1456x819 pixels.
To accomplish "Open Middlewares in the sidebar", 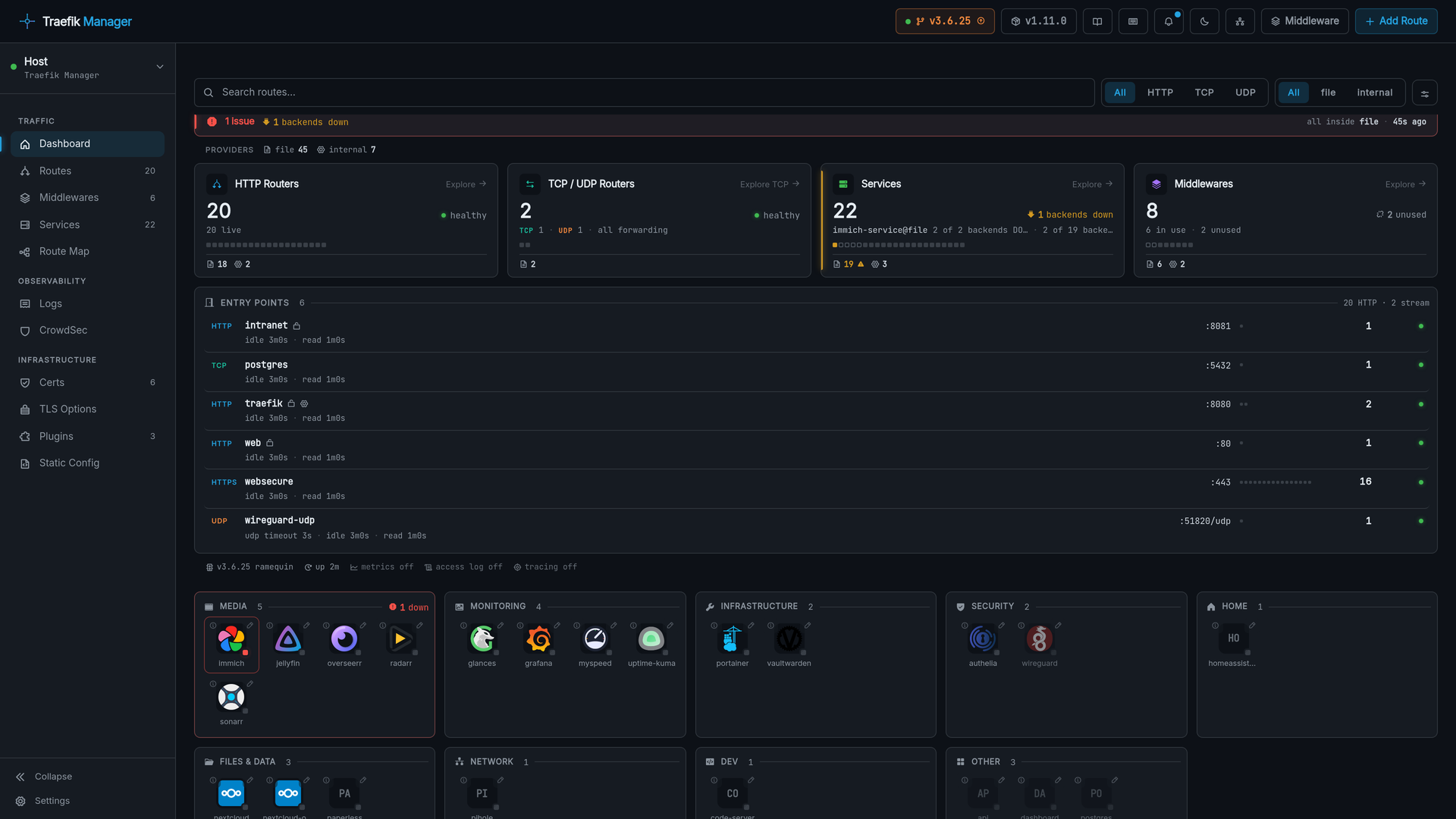I will 87,198.
